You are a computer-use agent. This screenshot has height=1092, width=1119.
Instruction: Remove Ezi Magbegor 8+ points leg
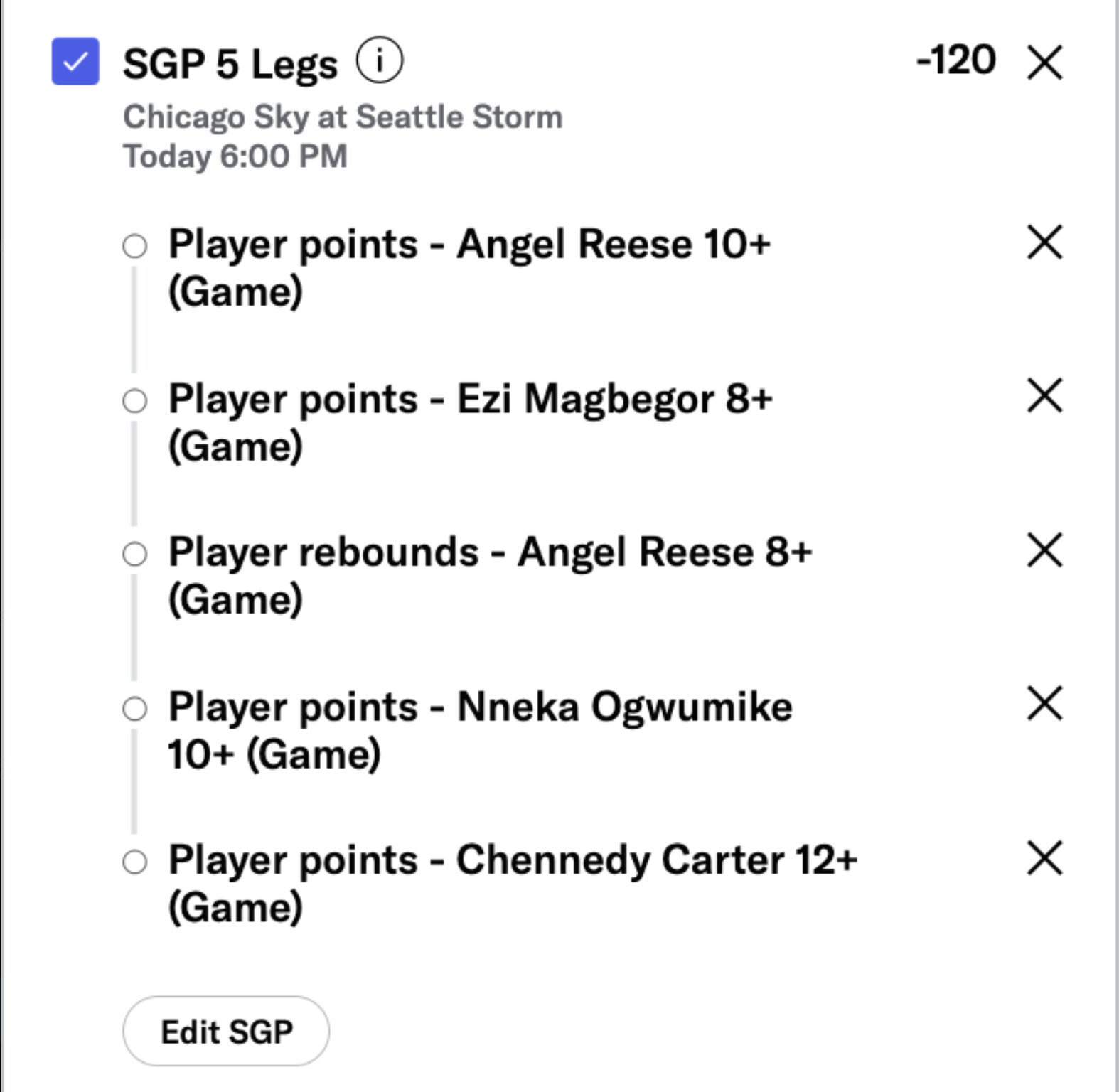tap(1044, 395)
